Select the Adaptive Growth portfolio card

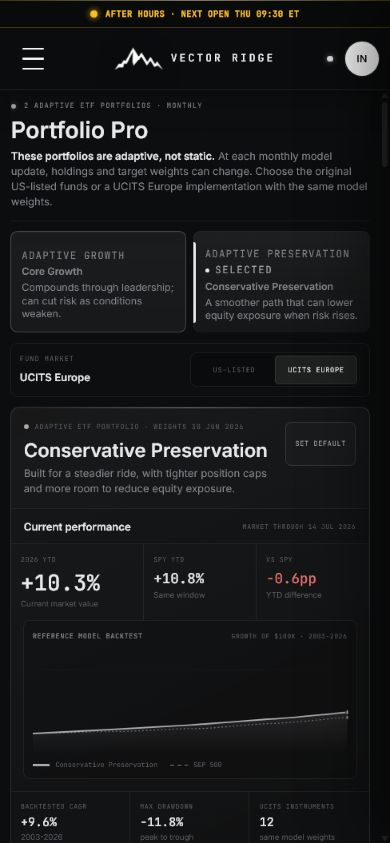98,282
